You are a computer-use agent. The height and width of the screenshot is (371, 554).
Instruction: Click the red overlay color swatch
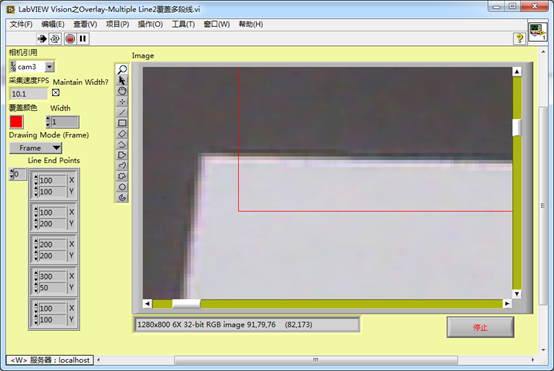tap(16, 122)
